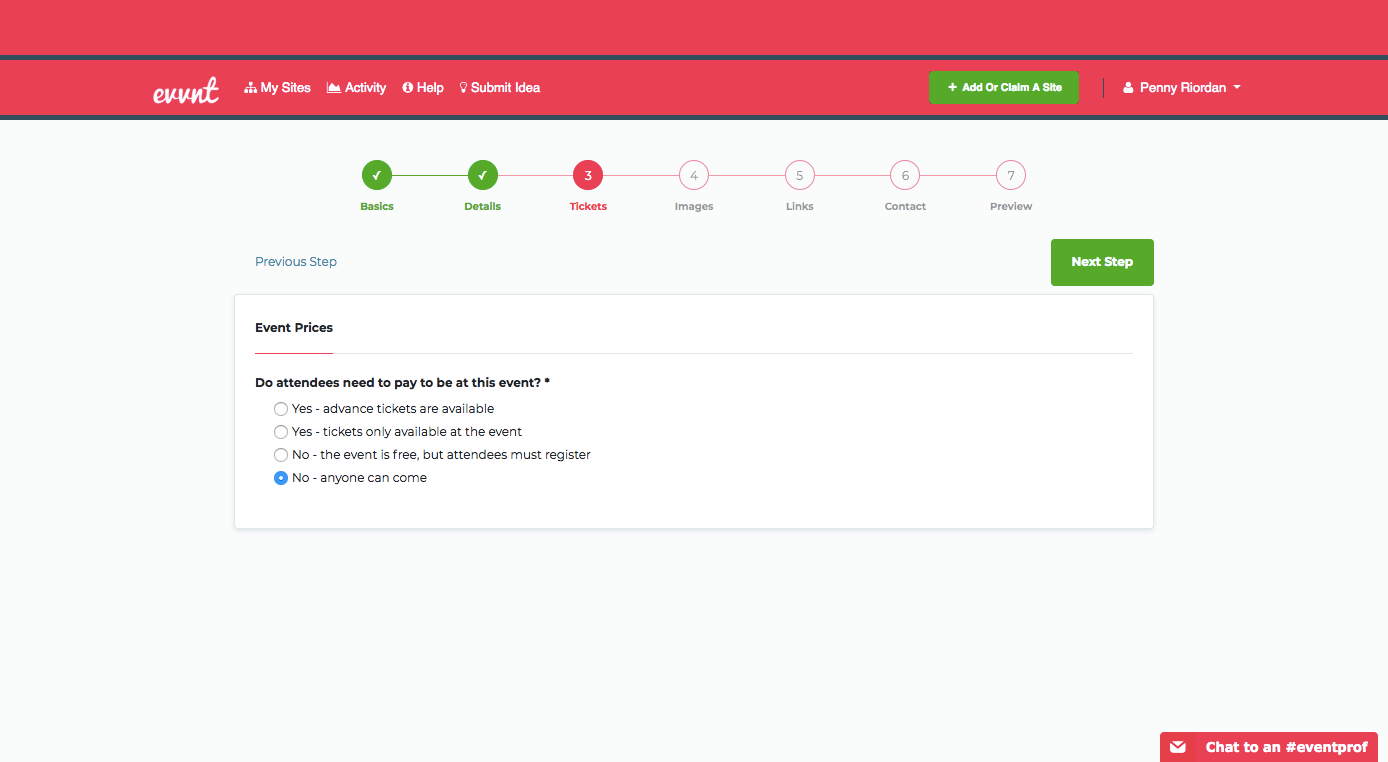Select 'No - free, but attendees must register'

(281, 455)
